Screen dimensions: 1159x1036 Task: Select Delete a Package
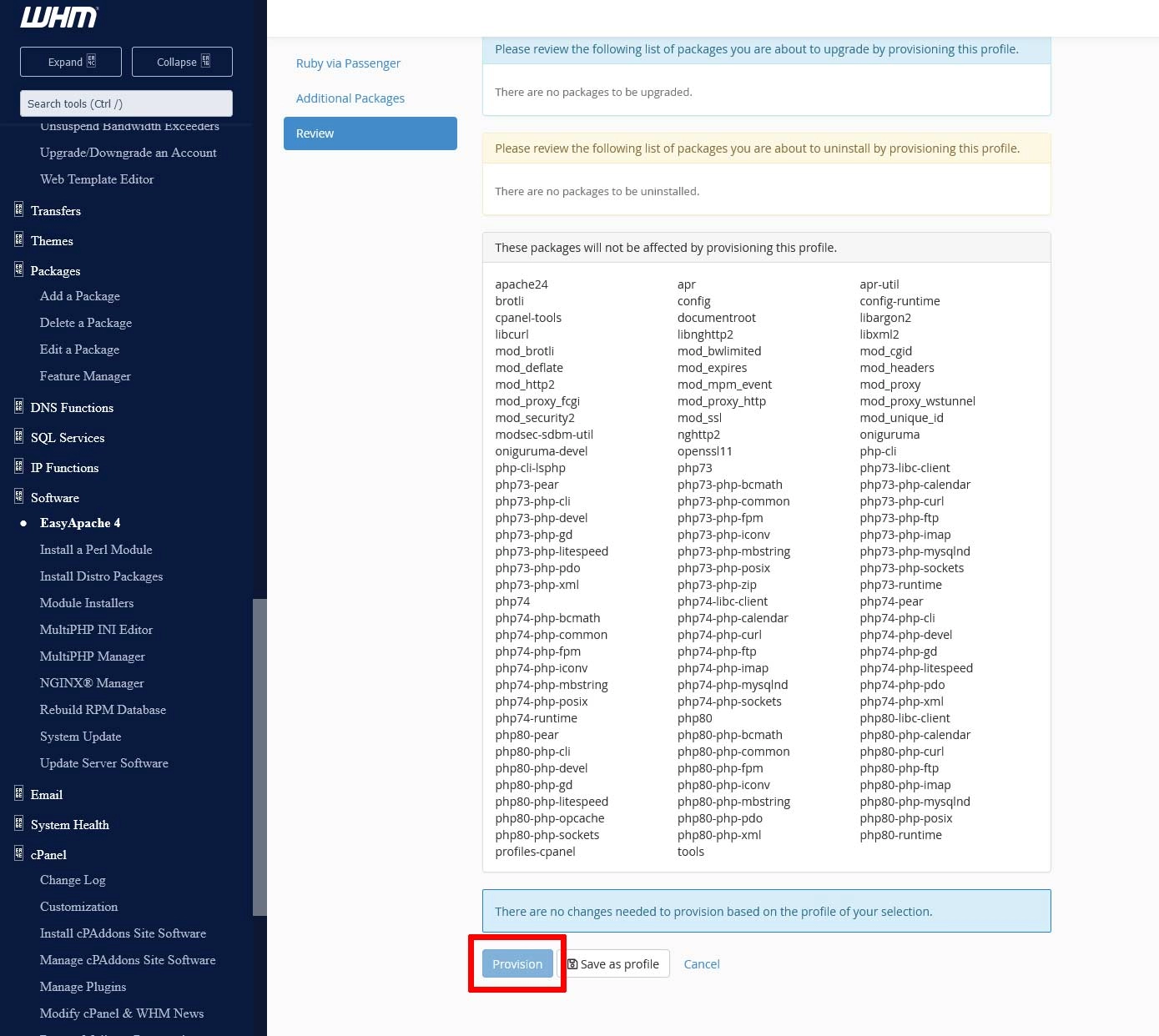point(86,323)
